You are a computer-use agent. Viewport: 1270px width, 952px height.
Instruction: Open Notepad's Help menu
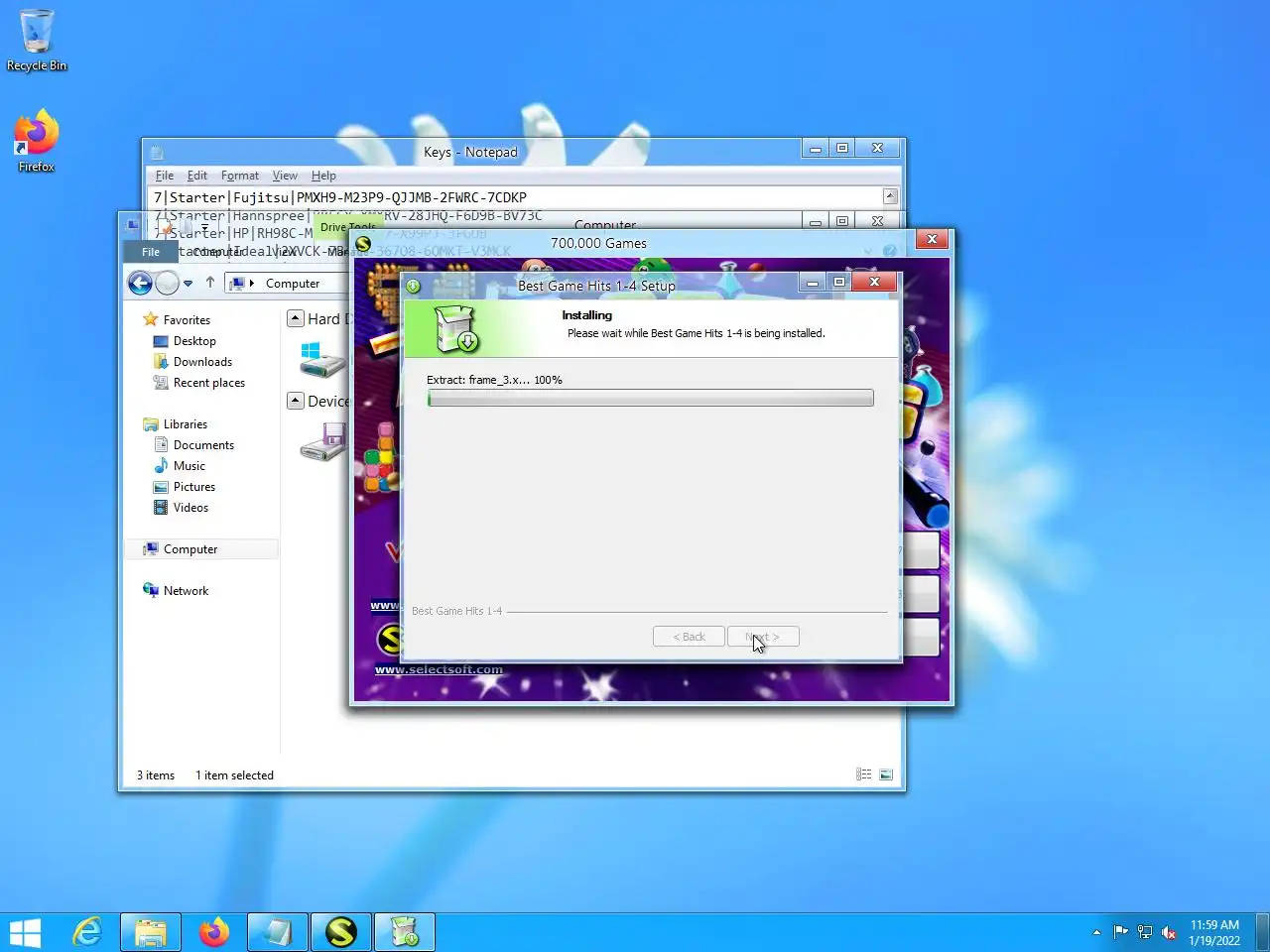click(x=323, y=176)
